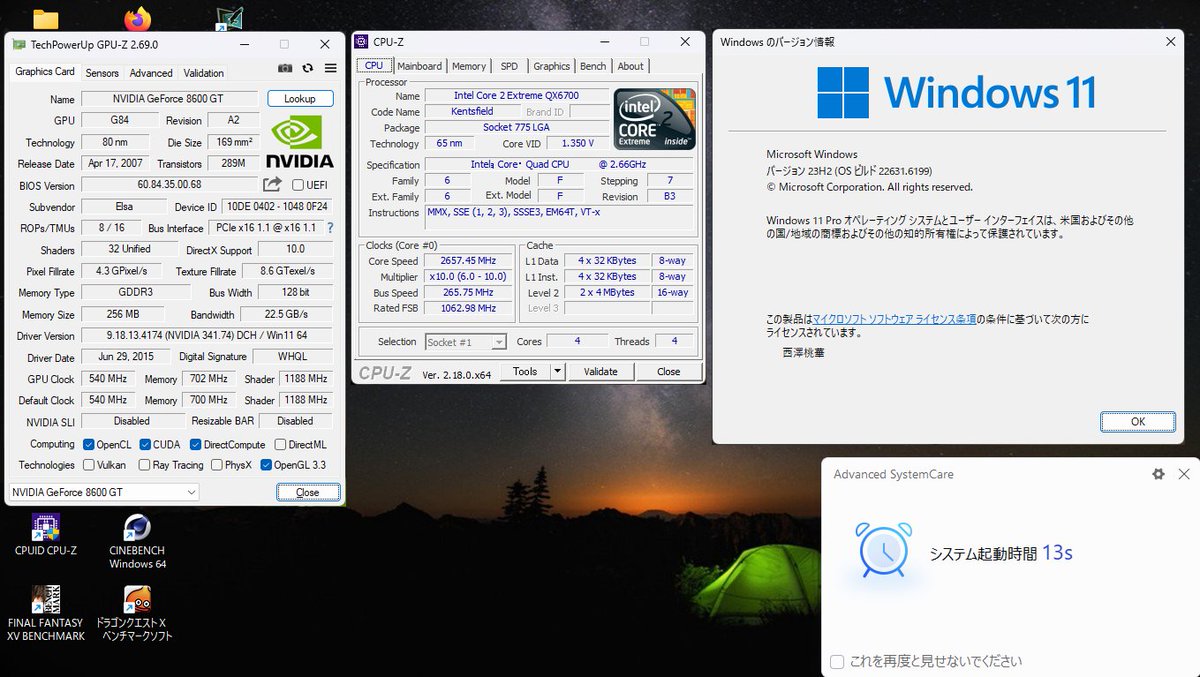Toggle the Ray Tracing checkbox
The width and height of the screenshot is (1200, 677).
pyautogui.click(x=145, y=465)
